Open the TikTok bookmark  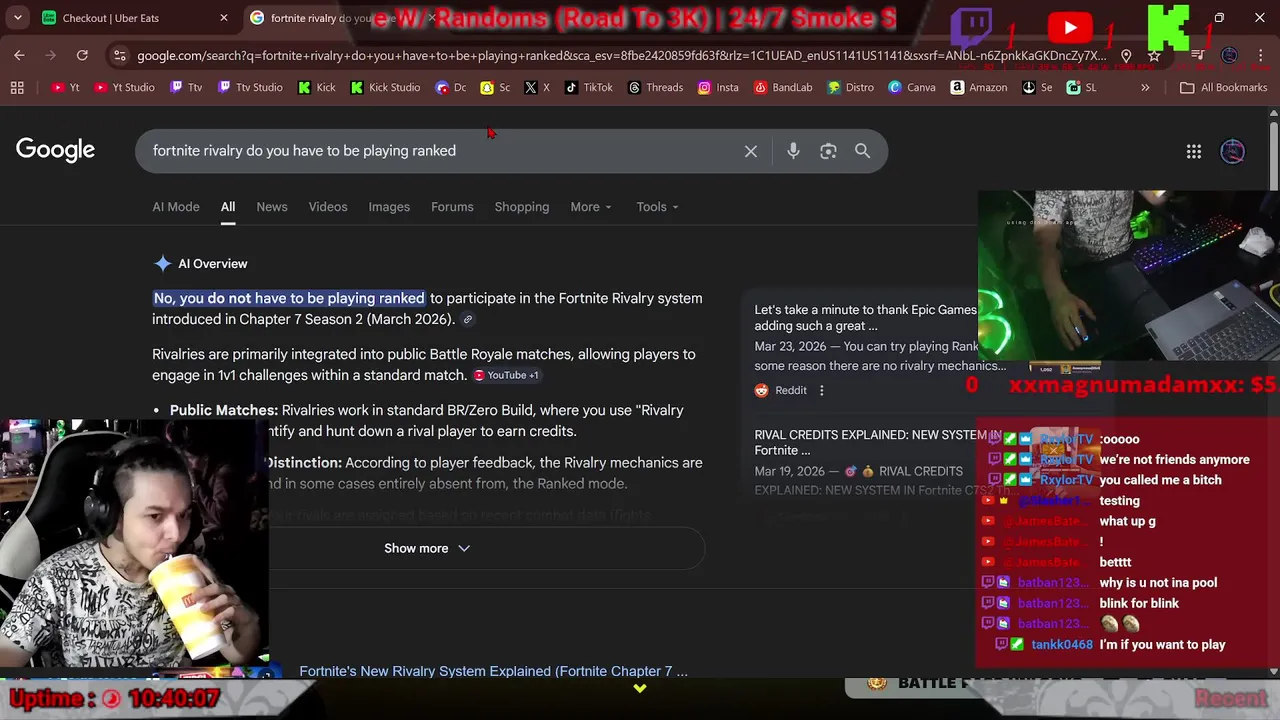click(588, 87)
